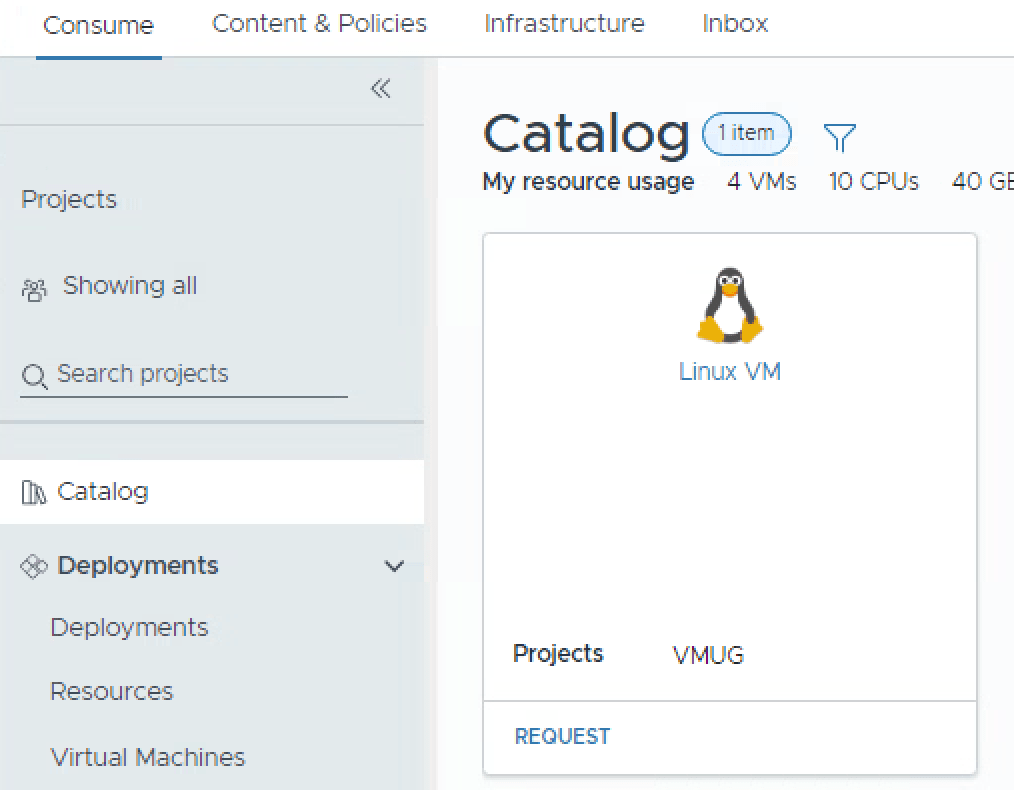Open Virtual Machines in the sidebar
Image resolution: width=1014 pixels, height=790 pixels.
tap(147, 758)
